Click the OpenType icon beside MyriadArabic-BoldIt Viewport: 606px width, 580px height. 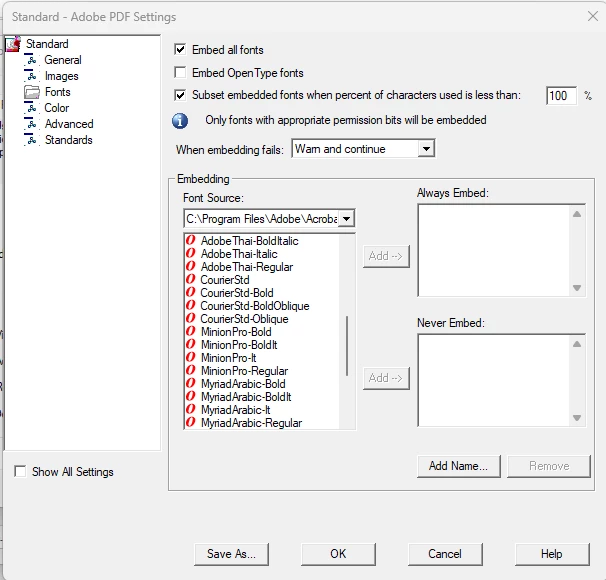[x=191, y=396]
